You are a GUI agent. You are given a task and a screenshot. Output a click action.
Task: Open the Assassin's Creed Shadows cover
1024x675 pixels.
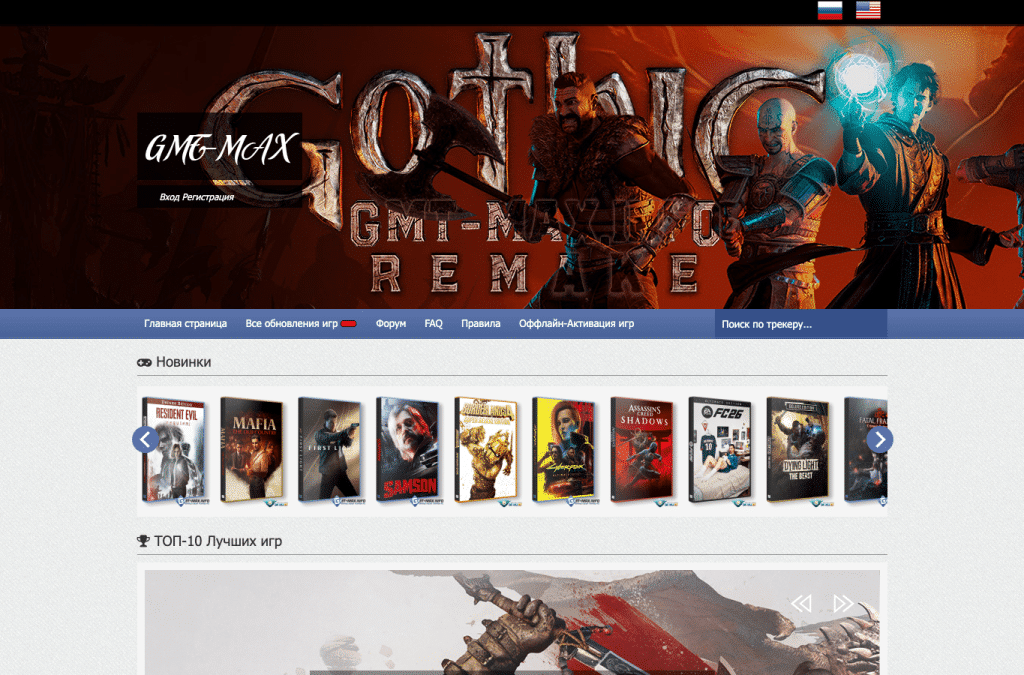point(643,450)
